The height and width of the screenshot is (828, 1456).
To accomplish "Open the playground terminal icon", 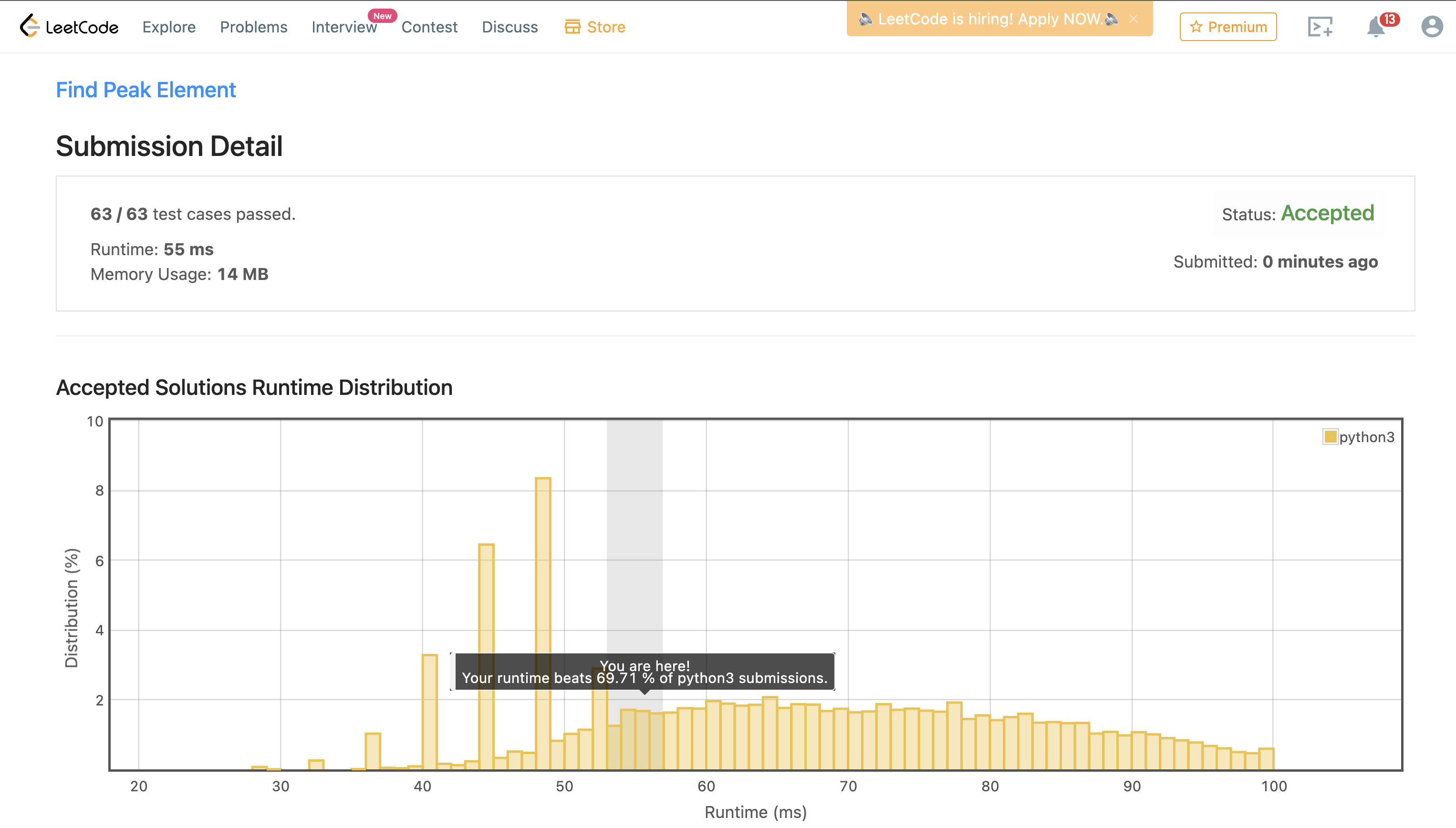I will 1320,27.
